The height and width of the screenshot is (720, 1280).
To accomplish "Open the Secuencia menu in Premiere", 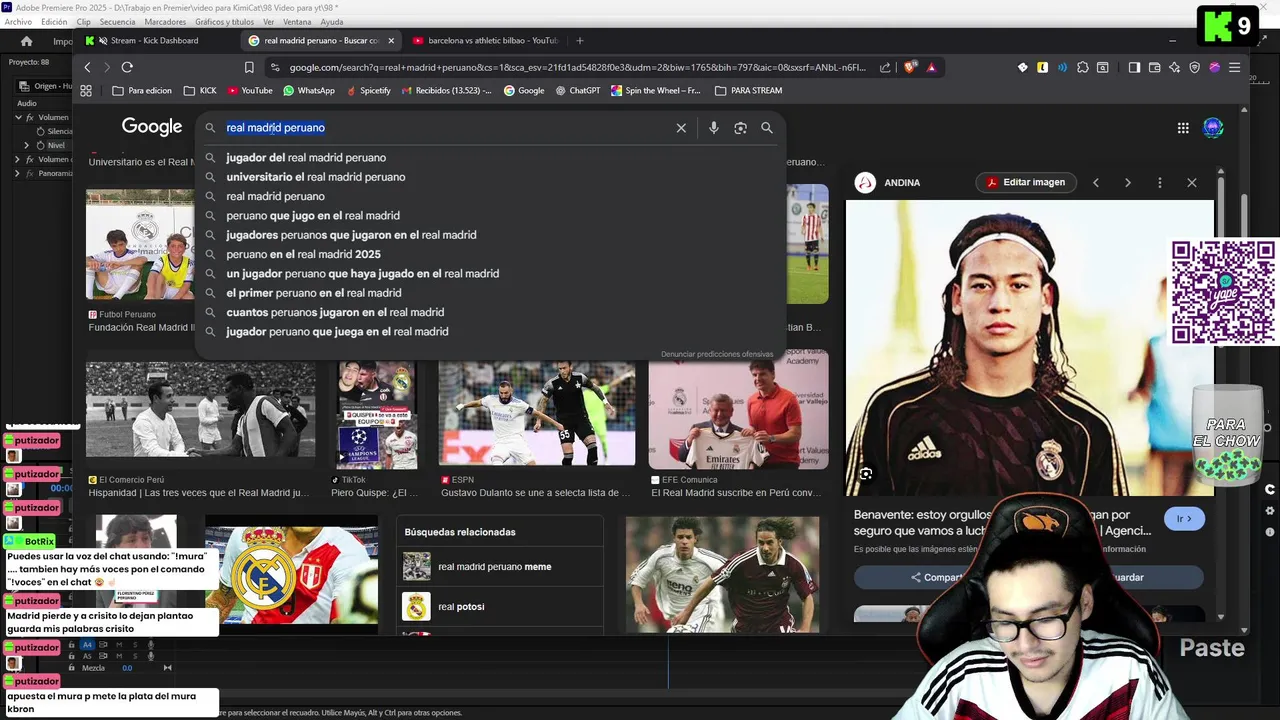I will [x=117, y=22].
